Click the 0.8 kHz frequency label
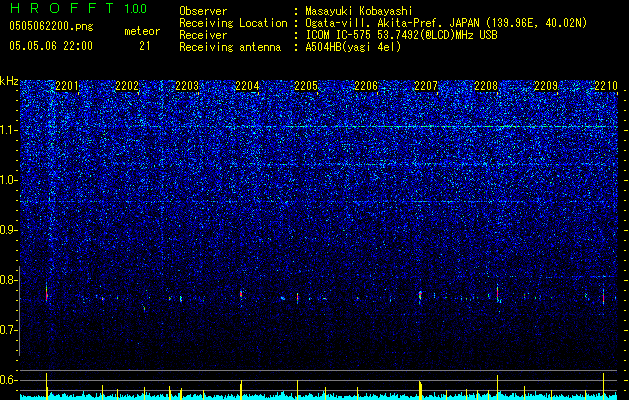The width and height of the screenshot is (629, 400). 8,280
